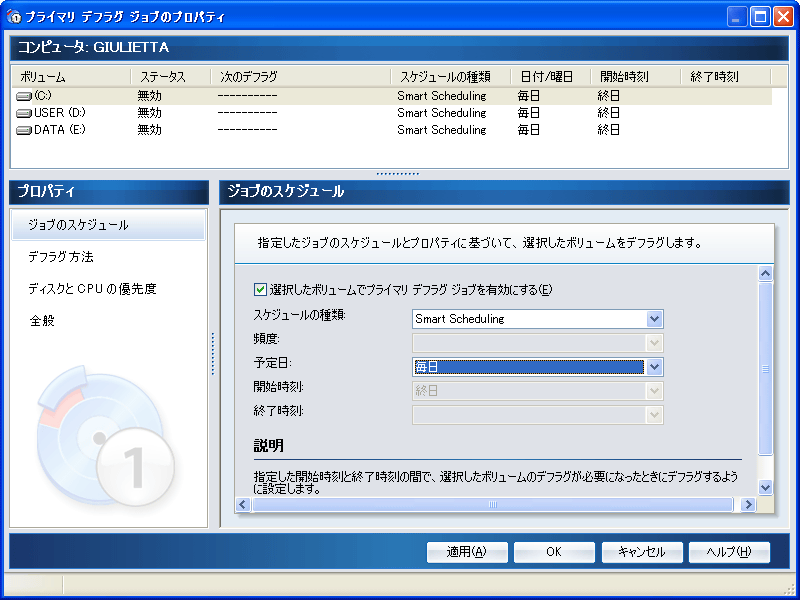This screenshot has height=600, width=800.
Task: Click the scroll-down arrow in schedule panel
Action: click(x=765, y=487)
